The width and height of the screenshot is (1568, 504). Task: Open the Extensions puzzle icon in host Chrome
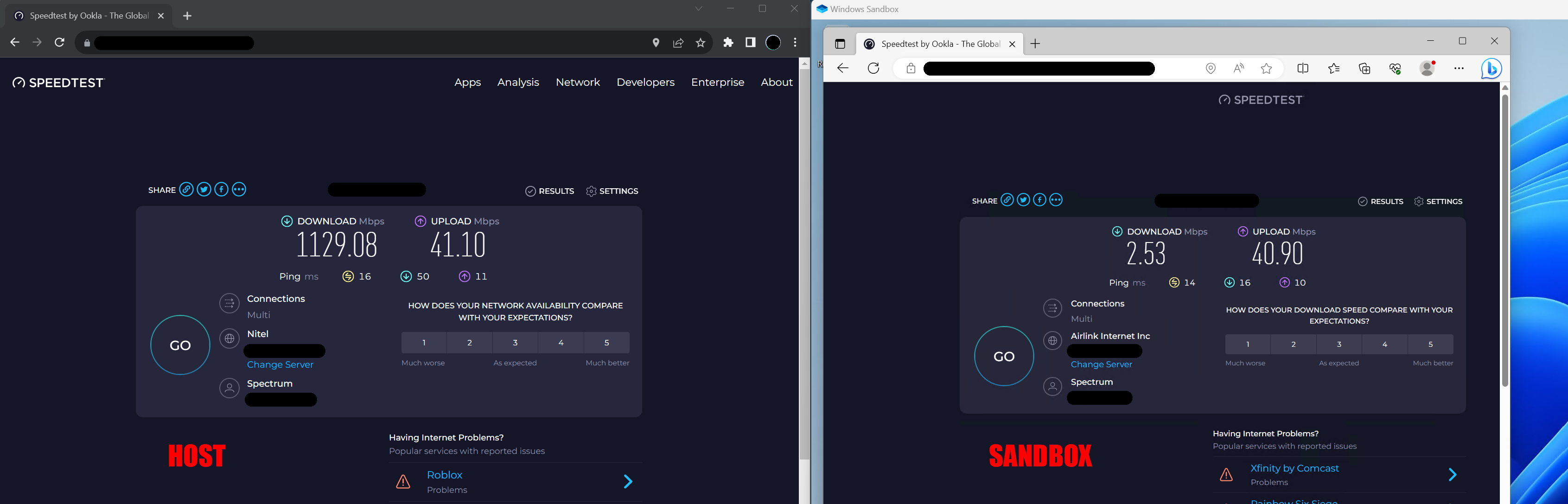click(x=728, y=43)
